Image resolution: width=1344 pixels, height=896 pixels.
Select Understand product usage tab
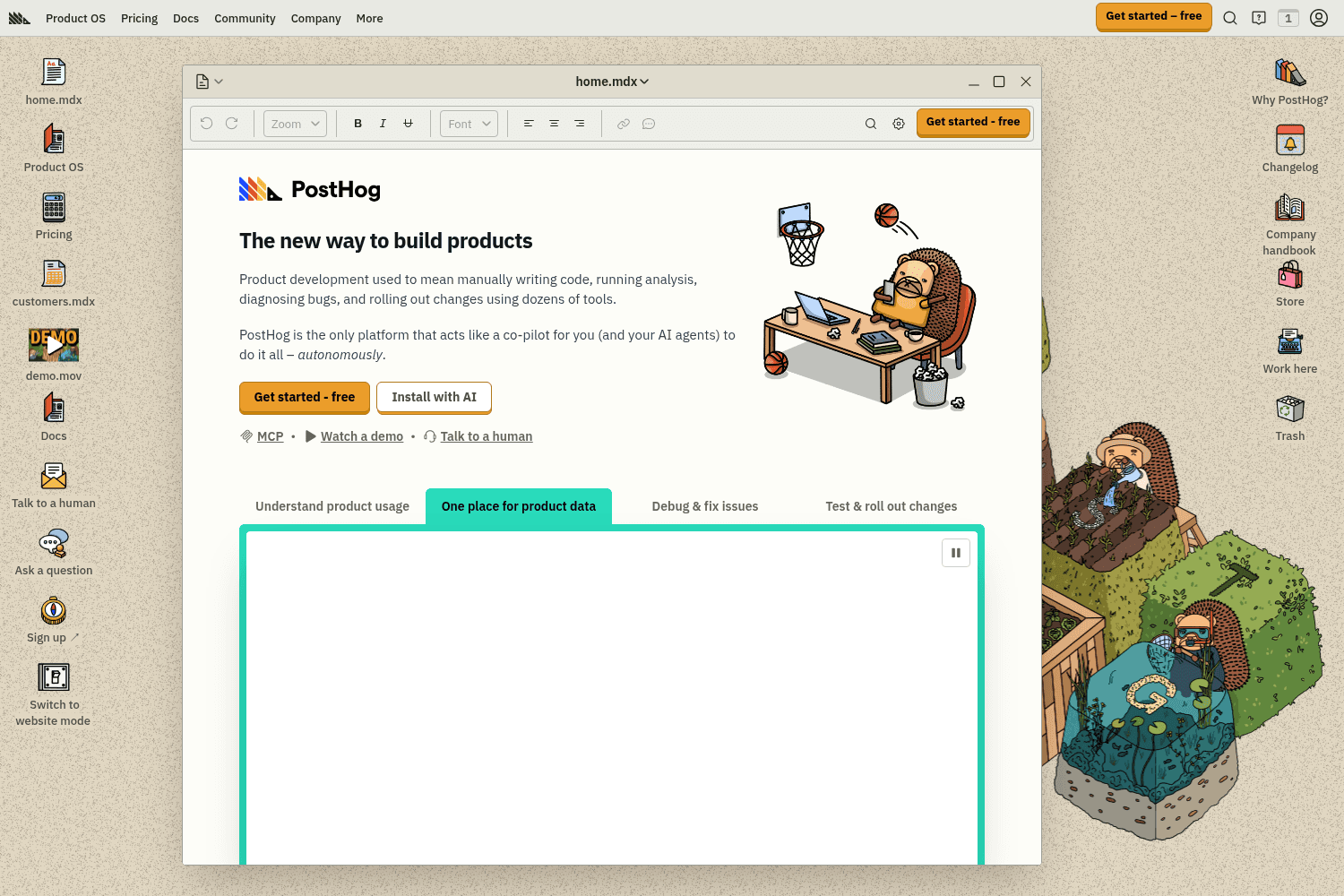coord(332,506)
